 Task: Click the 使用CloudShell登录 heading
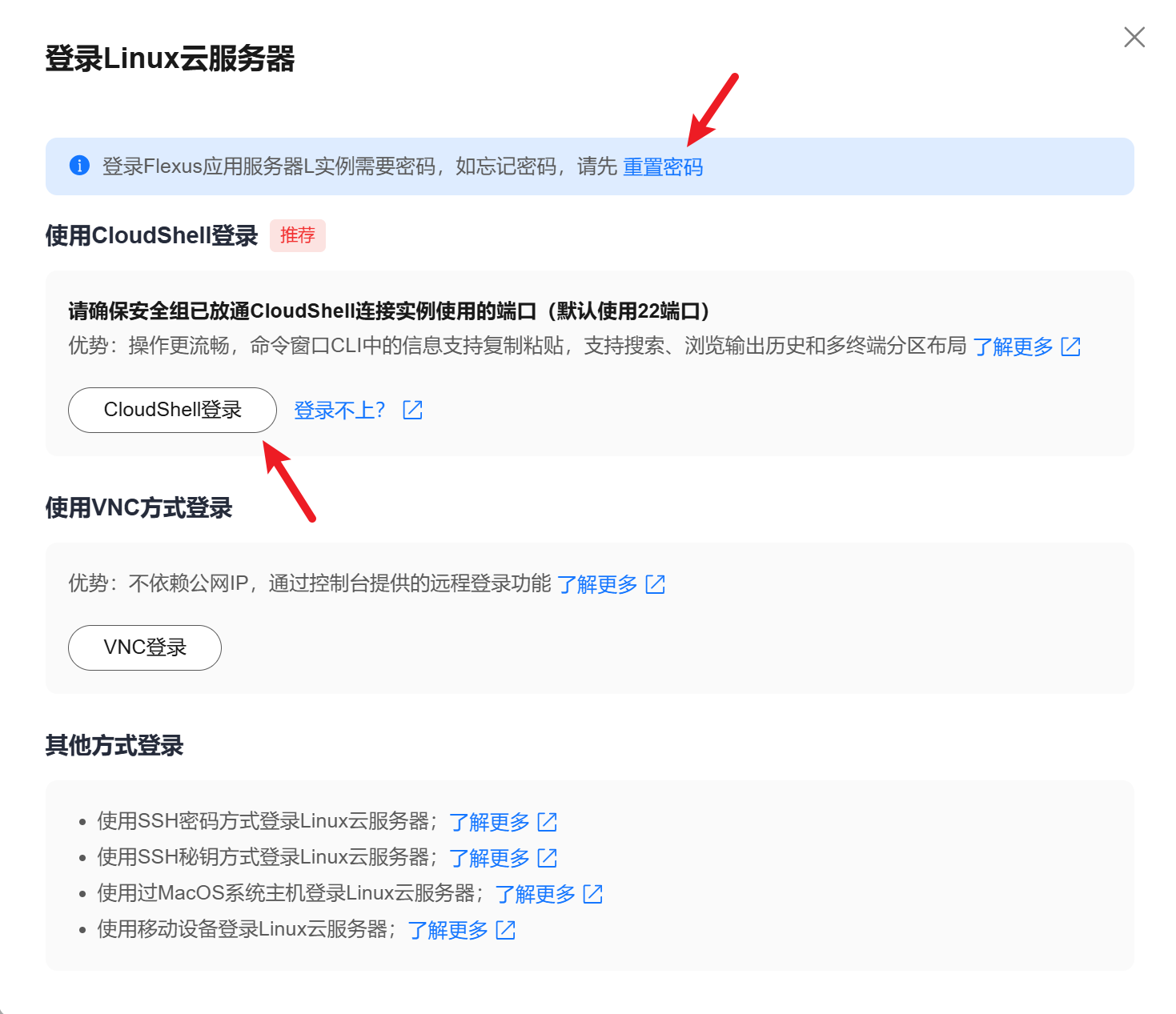coord(151,235)
